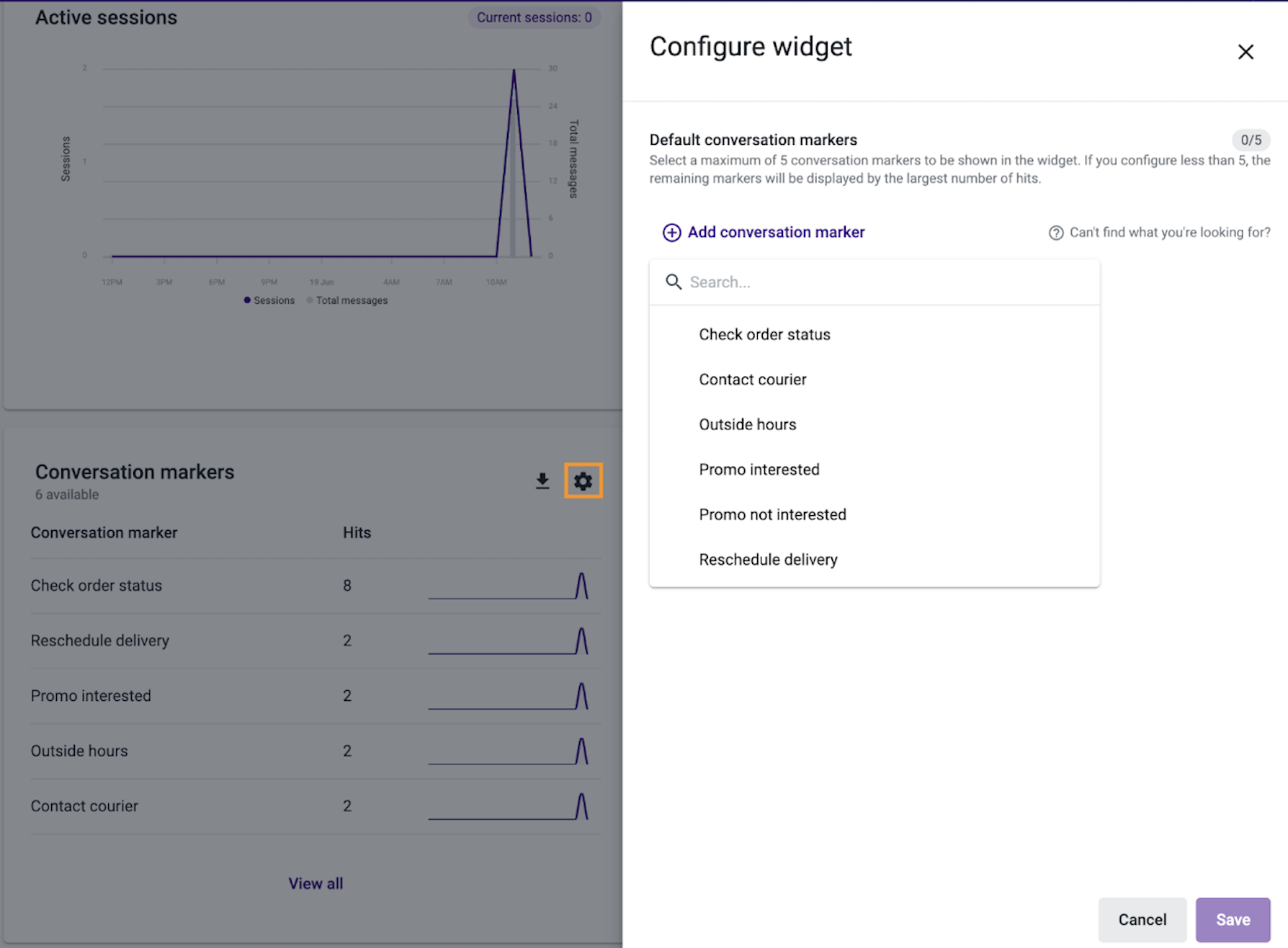1288x948 pixels.
Task: Toggle the Total messages legend item
Action: tap(347, 300)
